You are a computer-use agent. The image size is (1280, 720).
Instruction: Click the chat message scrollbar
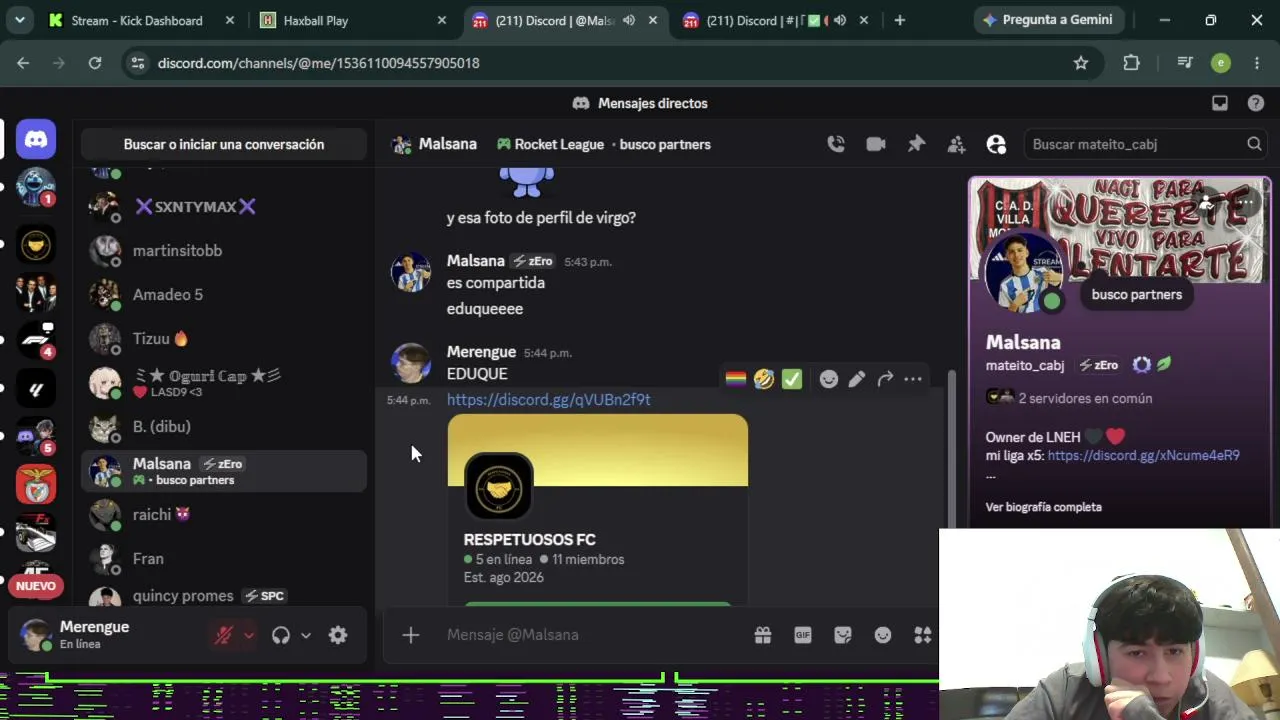(x=952, y=450)
